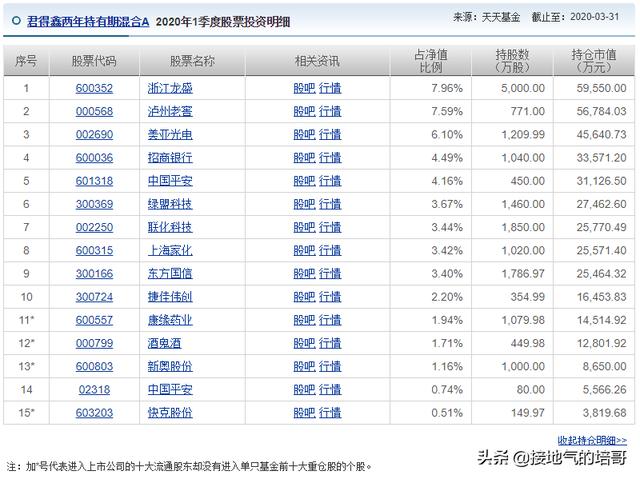
Task: Open stock code 601318
Action: 94,181
